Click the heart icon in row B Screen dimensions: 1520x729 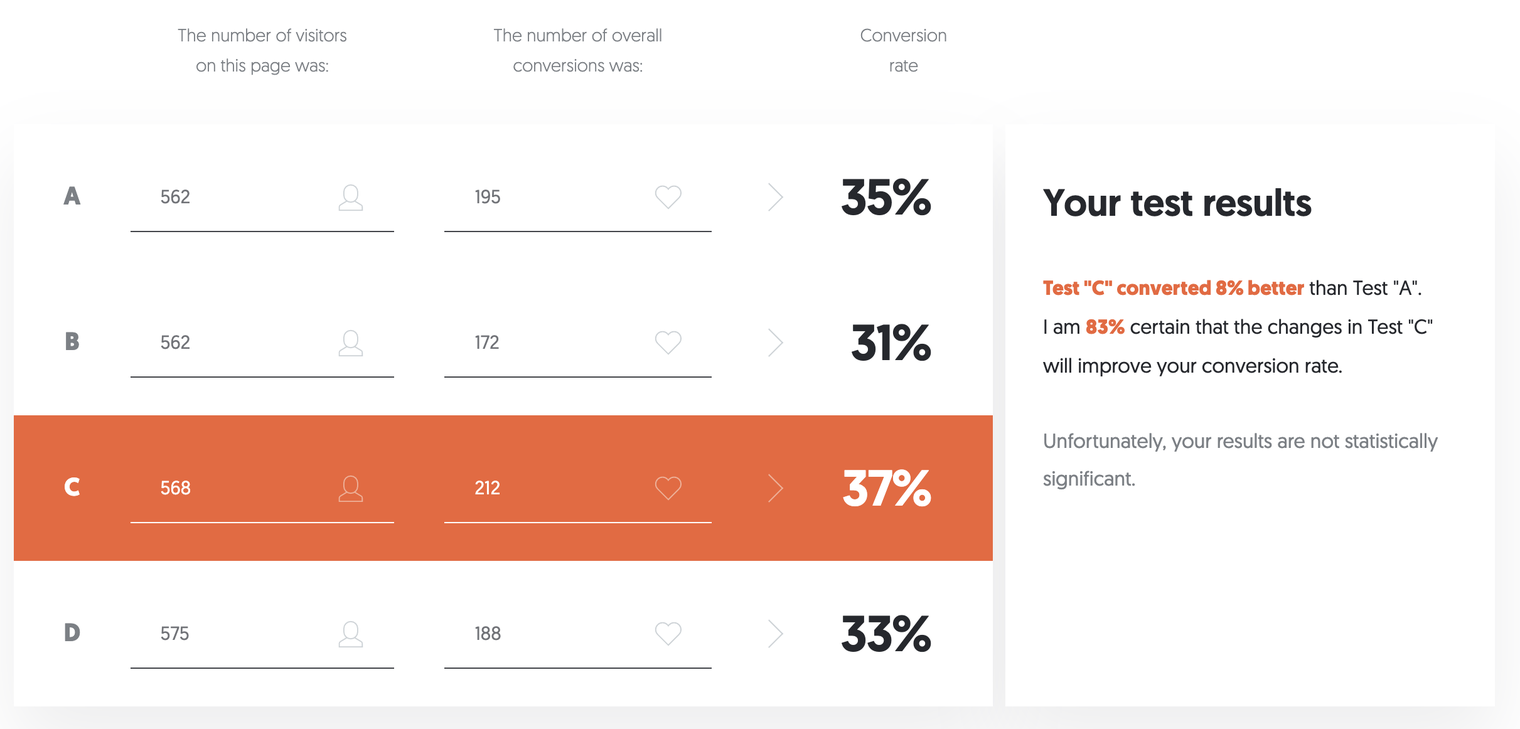click(668, 343)
